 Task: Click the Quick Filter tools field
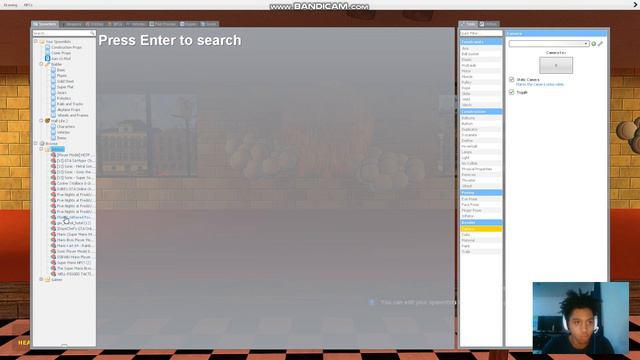pyautogui.click(x=481, y=33)
